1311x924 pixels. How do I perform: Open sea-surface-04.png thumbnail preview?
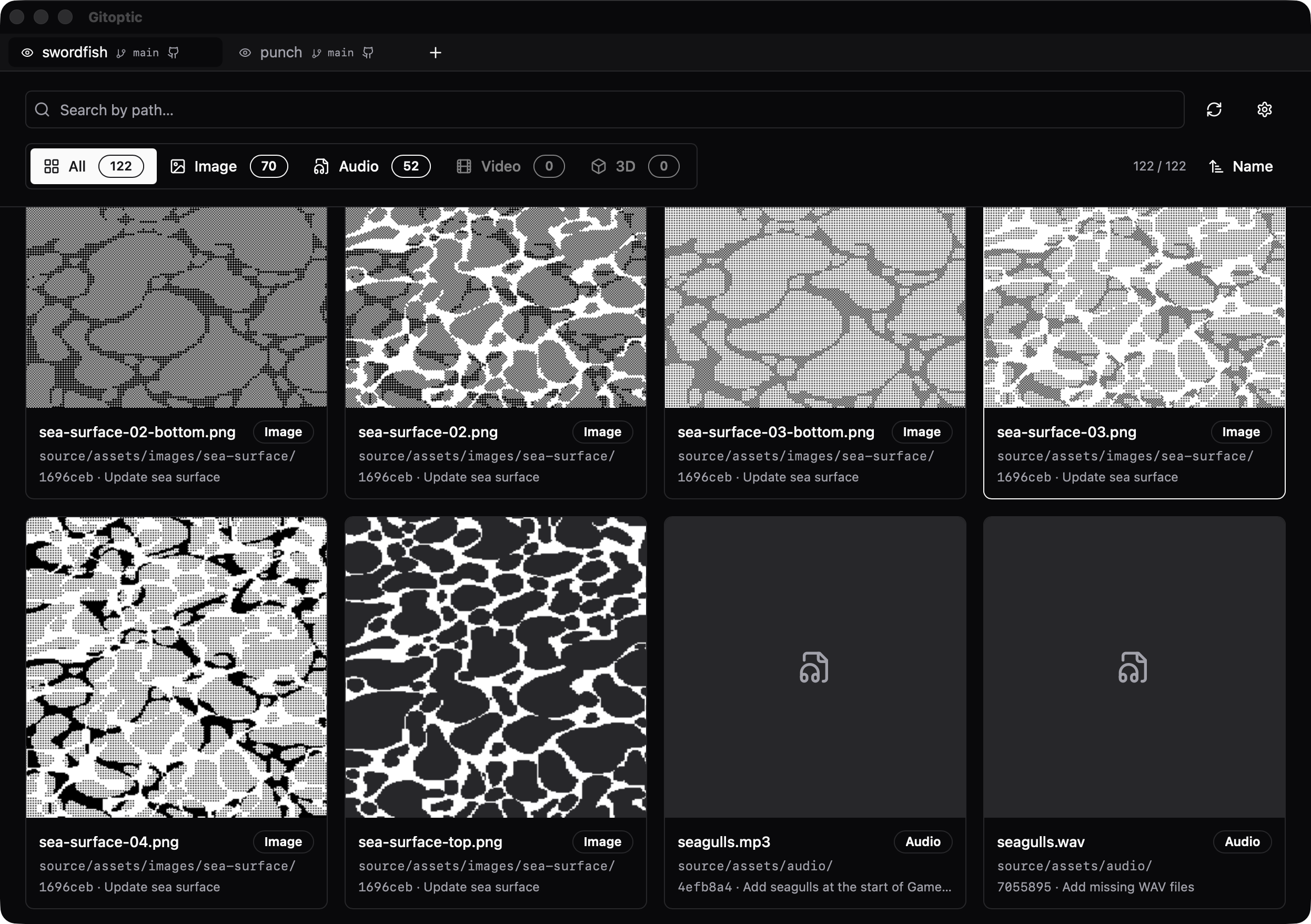176,667
